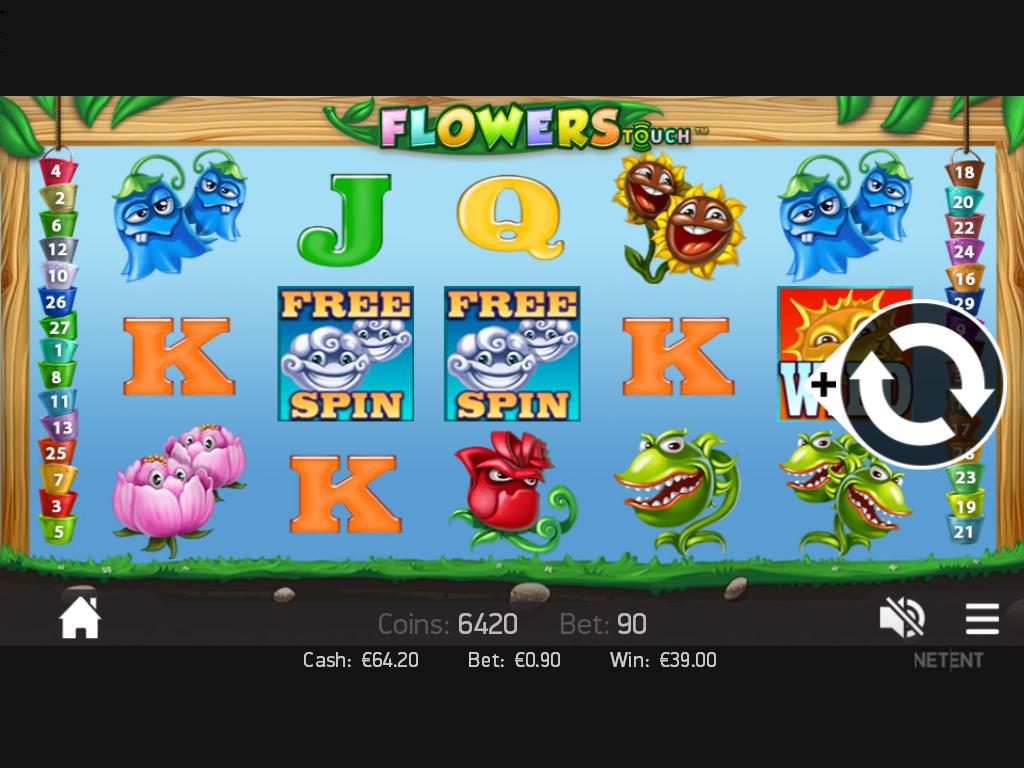This screenshot has height=768, width=1024.
Task: Click the Coins 6420 balance display
Action: point(448,624)
